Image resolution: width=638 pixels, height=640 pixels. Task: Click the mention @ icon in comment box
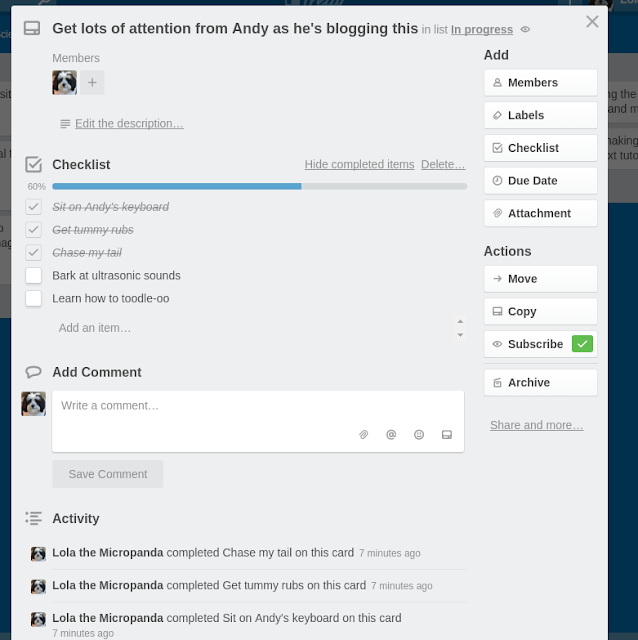(x=391, y=435)
